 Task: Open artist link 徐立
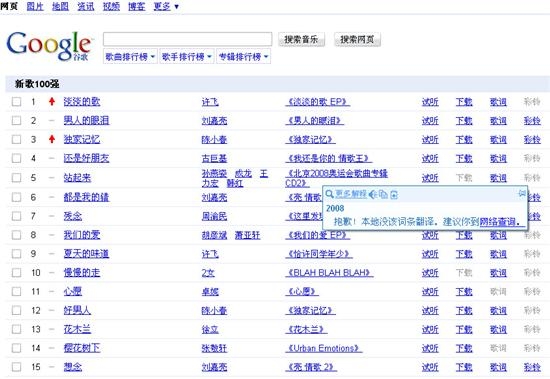click(210, 330)
